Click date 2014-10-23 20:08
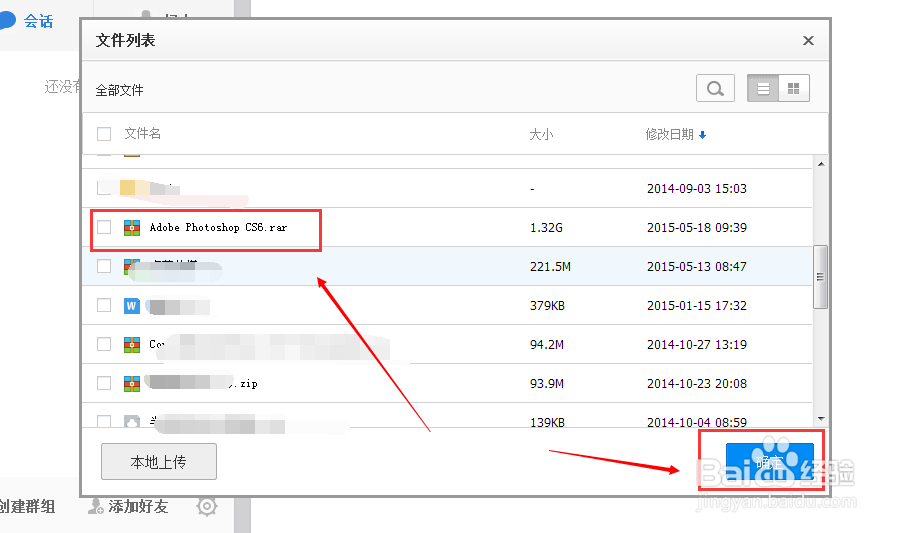This screenshot has width=908, height=533. point(697,384)
